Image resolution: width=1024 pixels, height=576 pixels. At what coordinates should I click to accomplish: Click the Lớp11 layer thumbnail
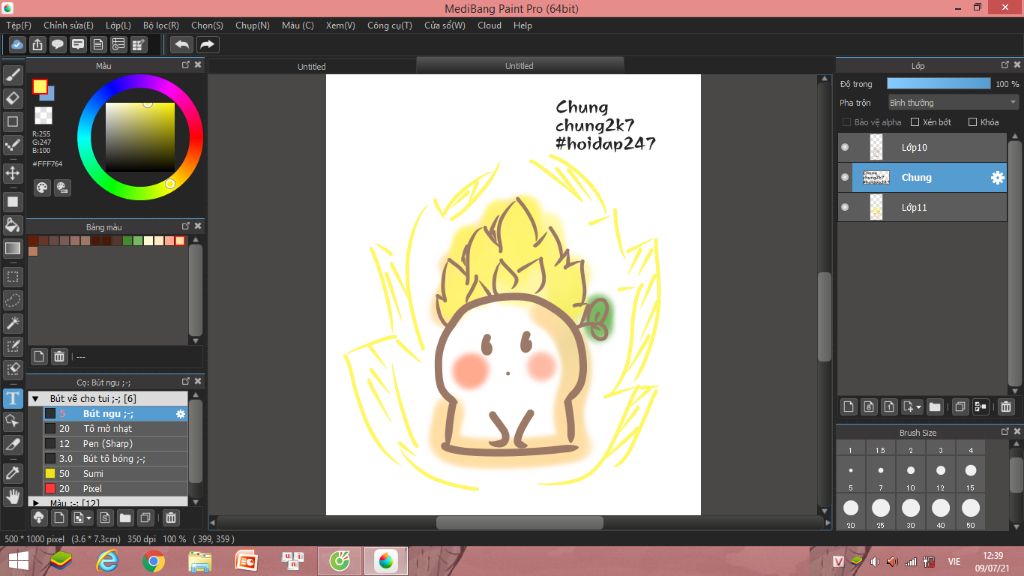(876, 208)
